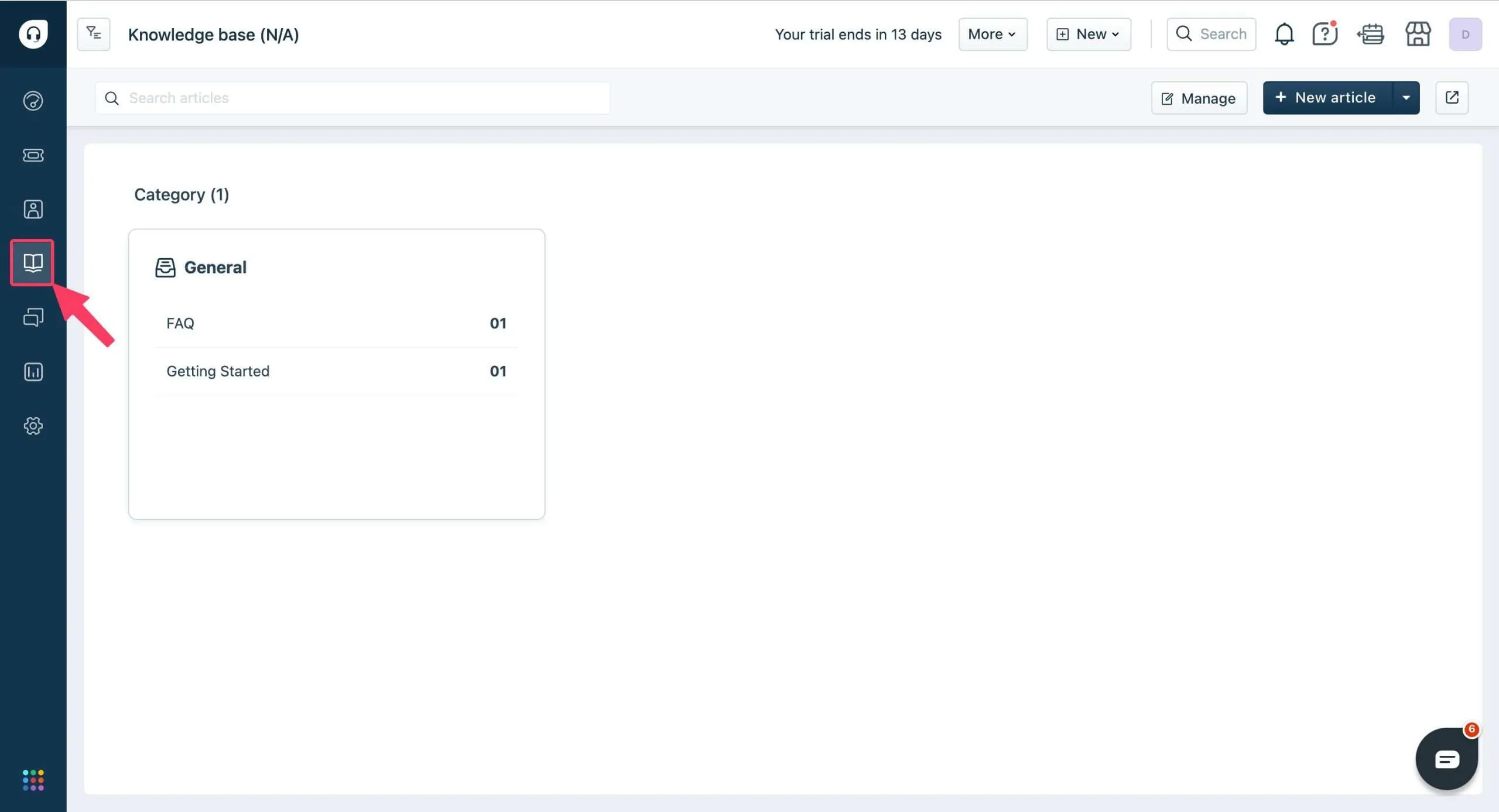Open the FAQ folder
The image size is (1499, 812).
pos(336,323)
